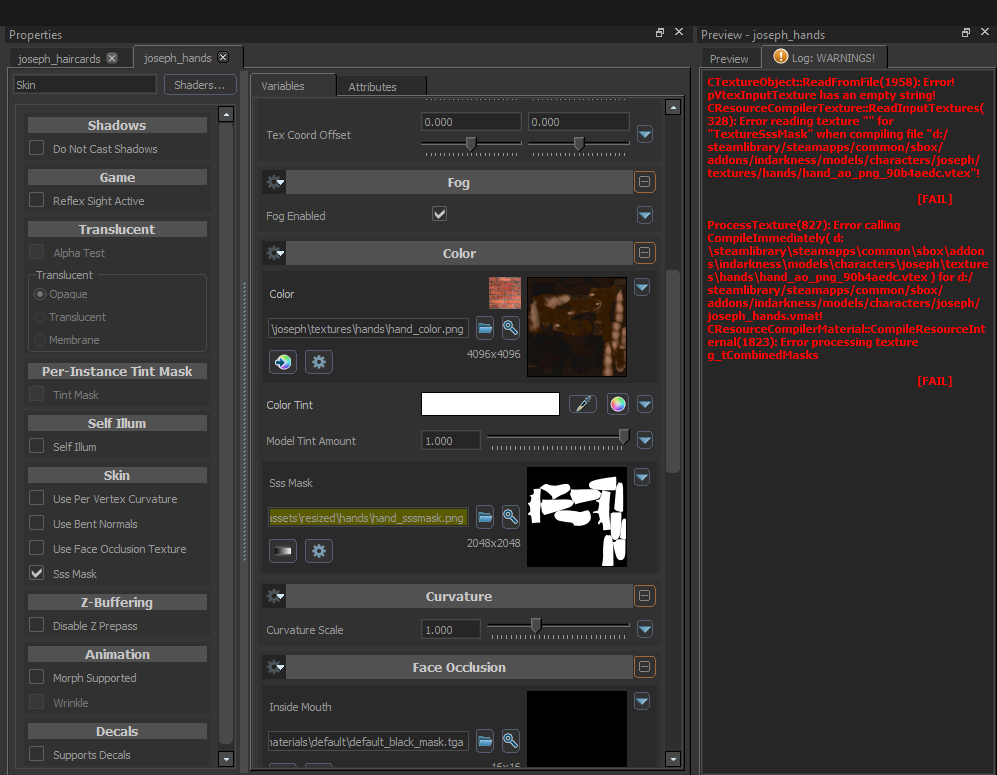This screenshot has height=775, width=997.
Task: Enable Do Not Cast Shadows
Action: click(x=37, y=148)
